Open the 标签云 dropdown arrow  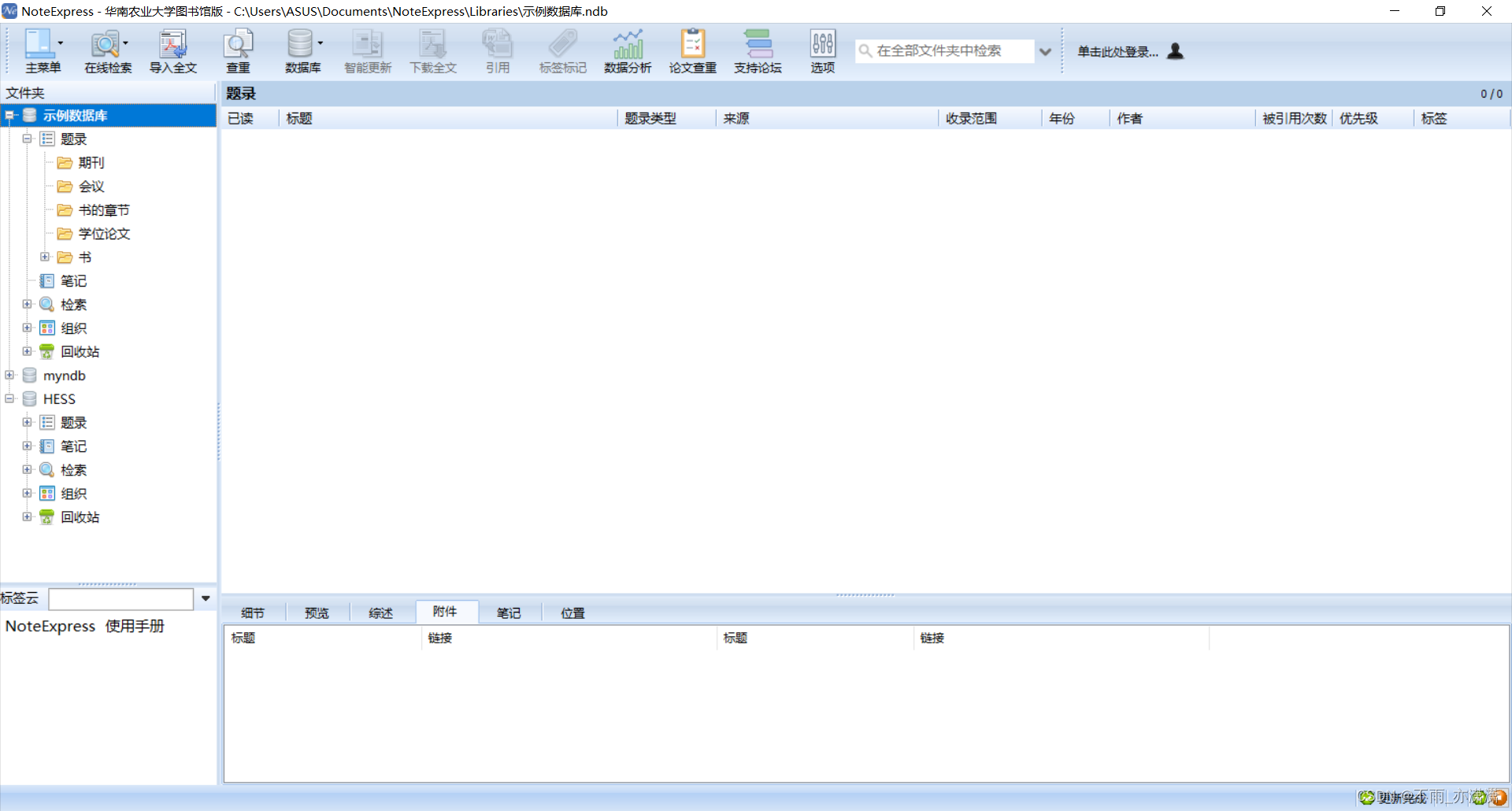click(206, 598)
